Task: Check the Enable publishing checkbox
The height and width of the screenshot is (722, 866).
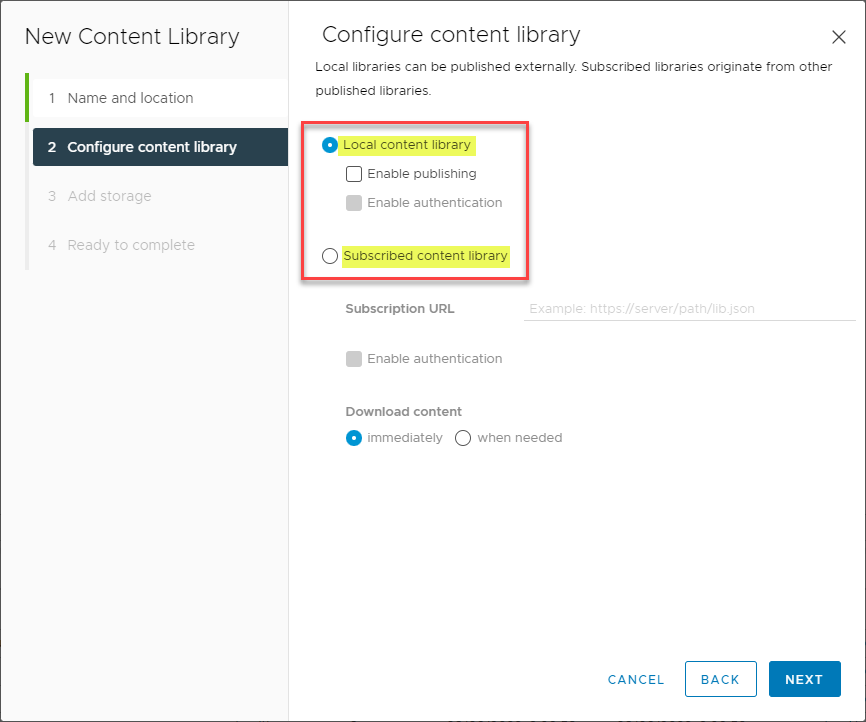Action: (x=353, y=174)
